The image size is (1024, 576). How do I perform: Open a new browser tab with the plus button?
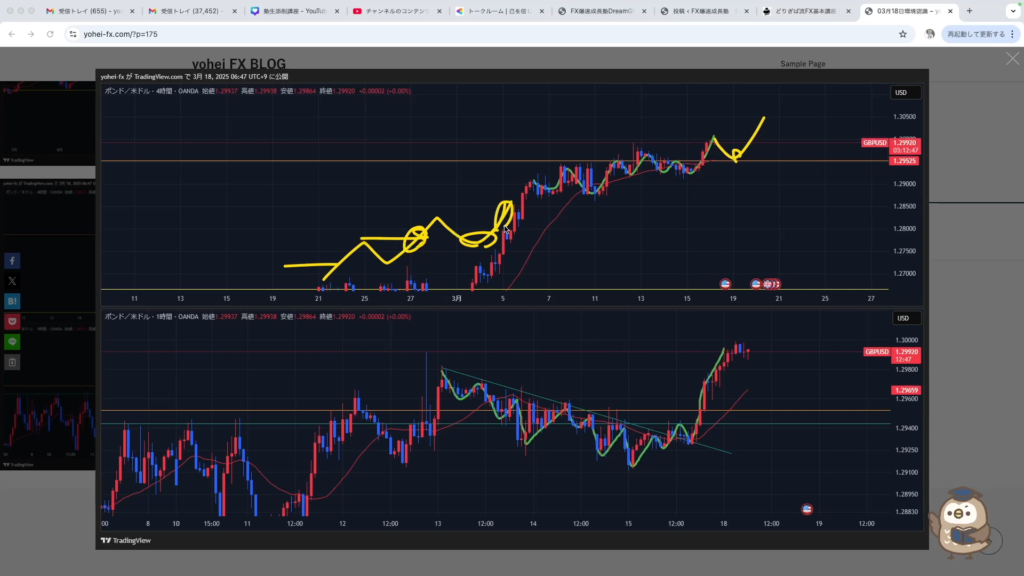[969, 11]
